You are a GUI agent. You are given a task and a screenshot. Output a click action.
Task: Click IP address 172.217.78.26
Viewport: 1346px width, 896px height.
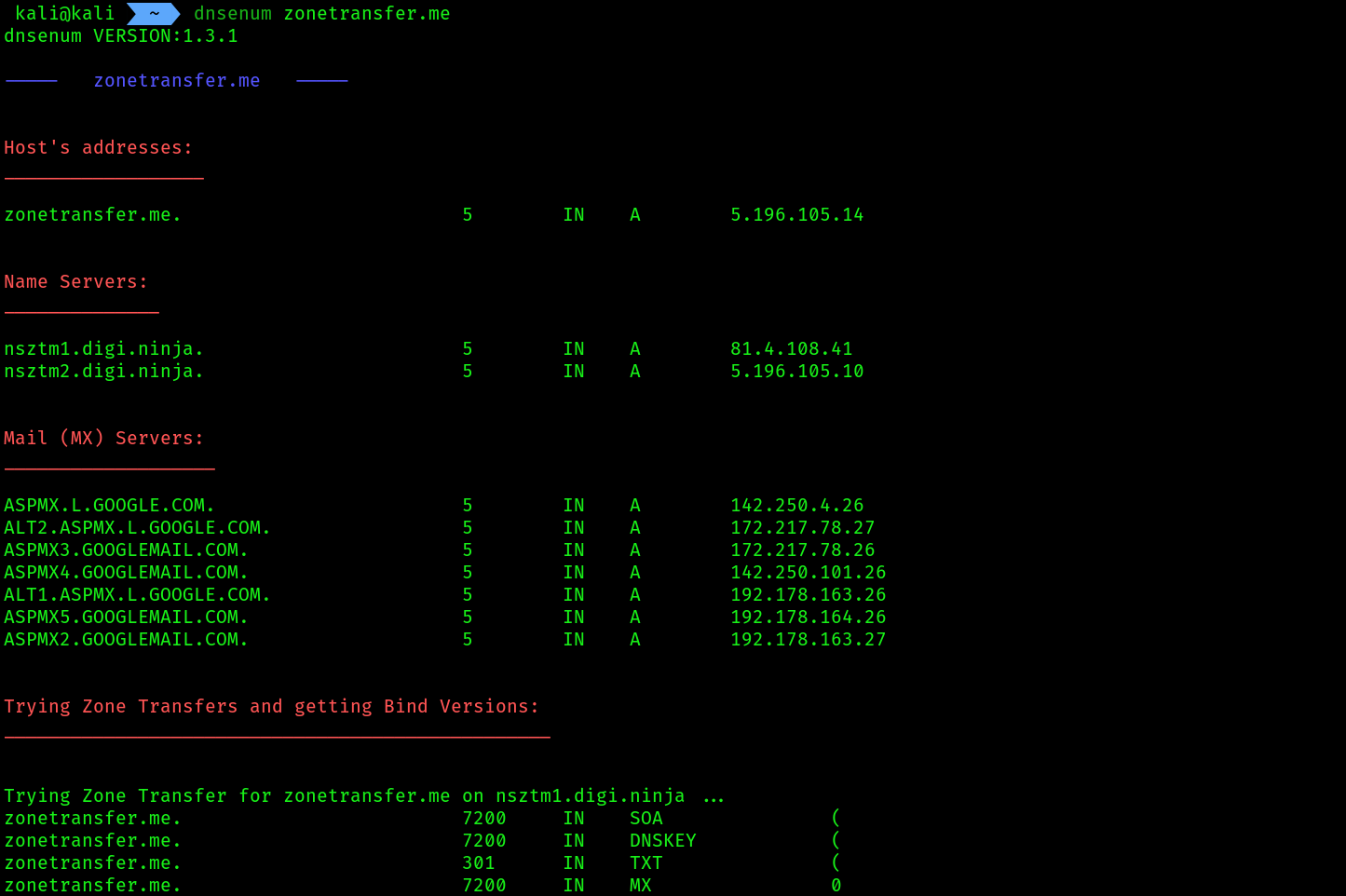[803, 550]
